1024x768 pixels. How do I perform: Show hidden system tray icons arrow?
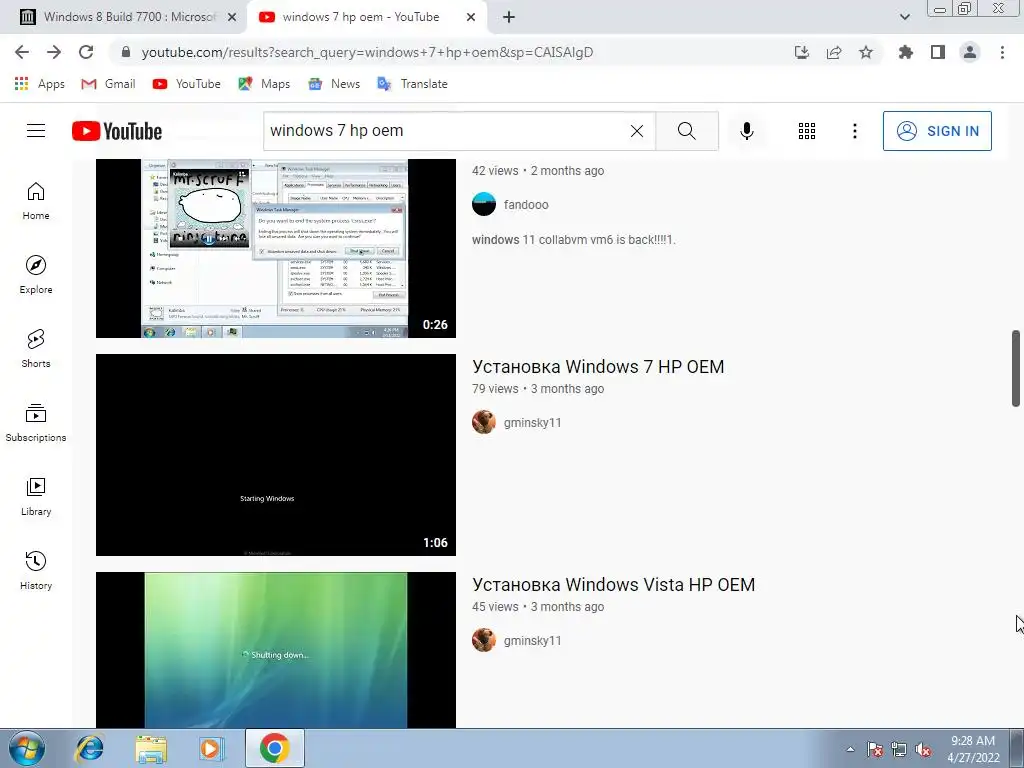[850, 749]
